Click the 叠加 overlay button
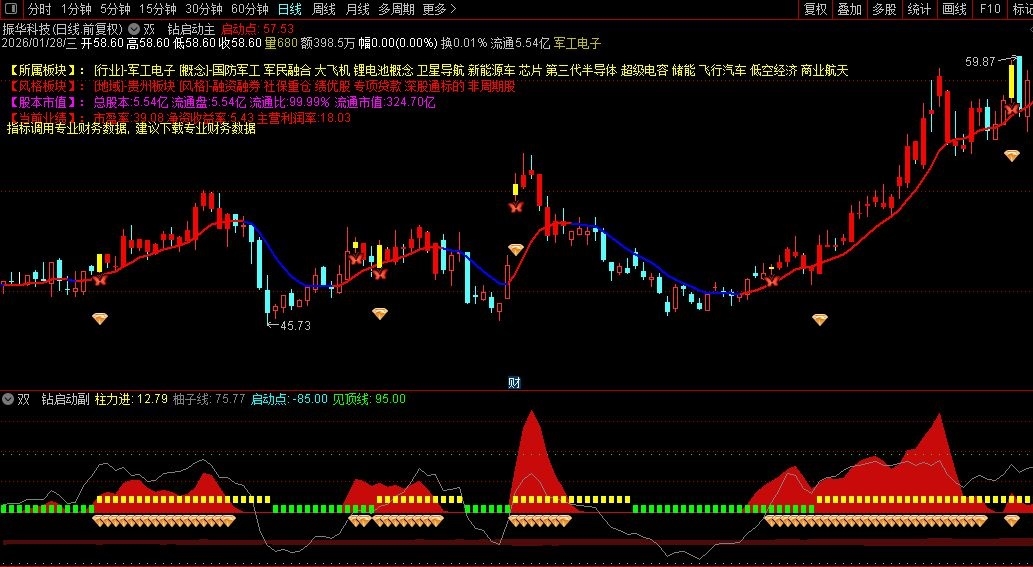1033x567 pixels. [x=850, y=9]
